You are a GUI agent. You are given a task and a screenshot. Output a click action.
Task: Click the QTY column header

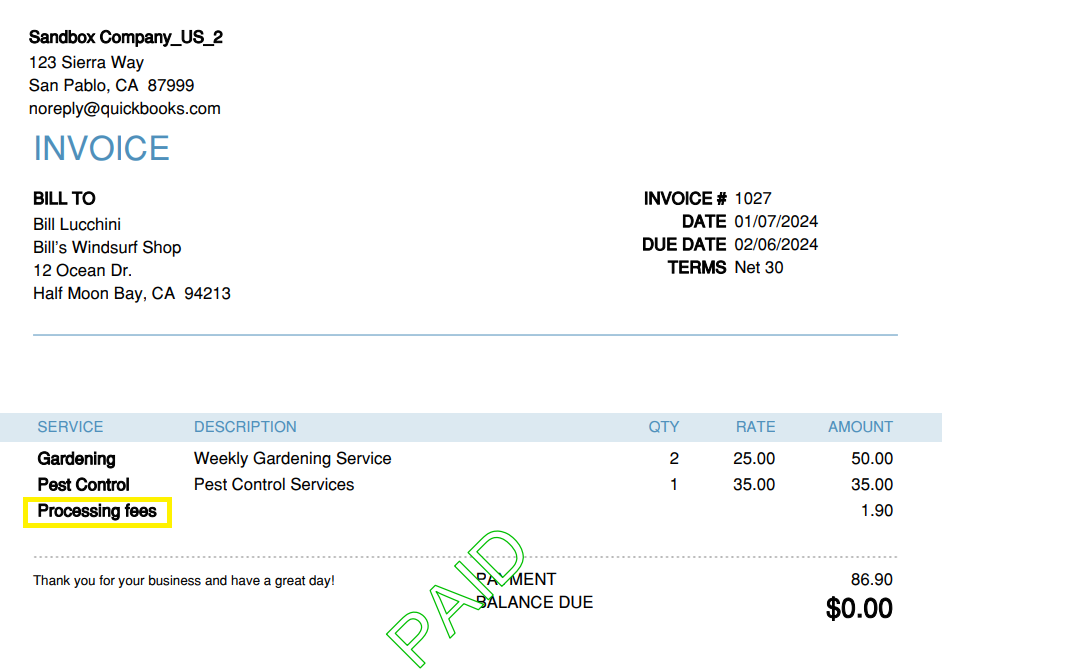664,427
